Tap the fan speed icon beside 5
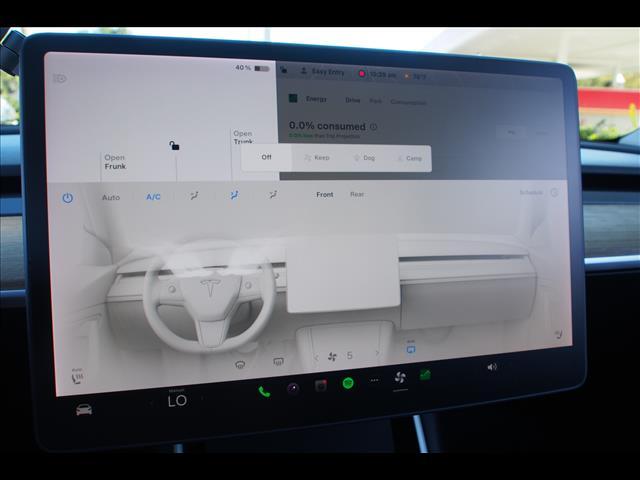640x480 pixels. point(333,357)
